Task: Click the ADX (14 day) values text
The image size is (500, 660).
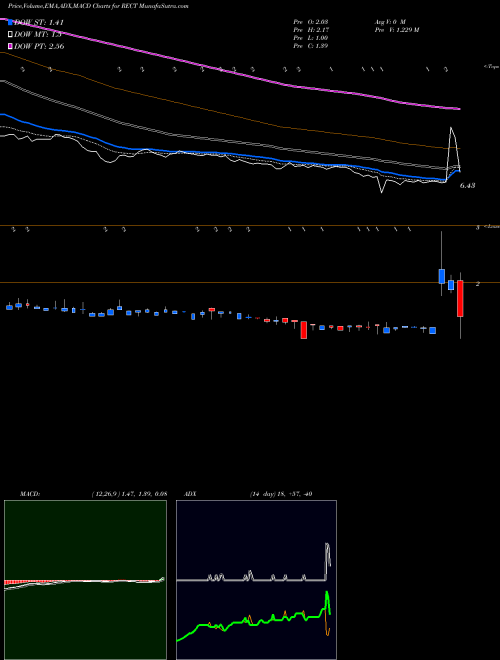Action: pos(280,494)
